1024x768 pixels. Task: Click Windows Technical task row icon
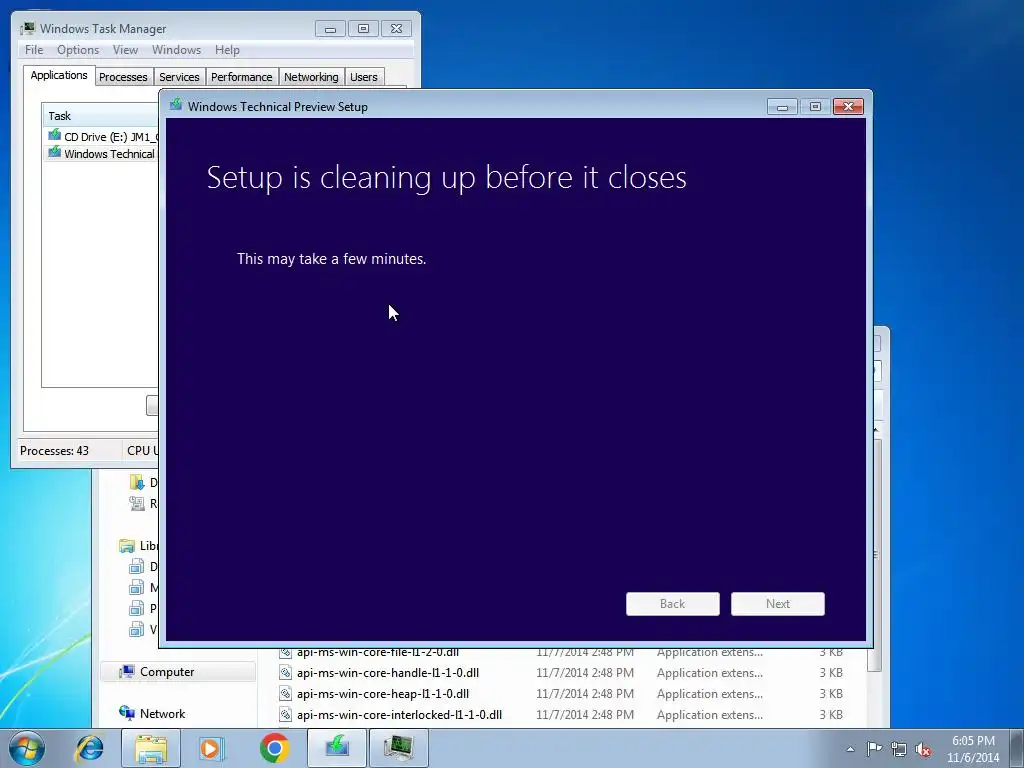click(54, 153)
